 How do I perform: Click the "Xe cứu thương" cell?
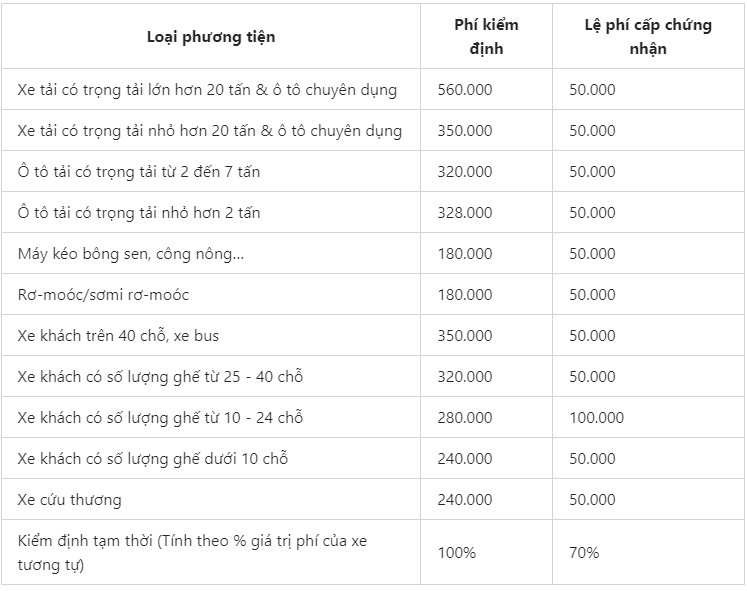point(70,500)
